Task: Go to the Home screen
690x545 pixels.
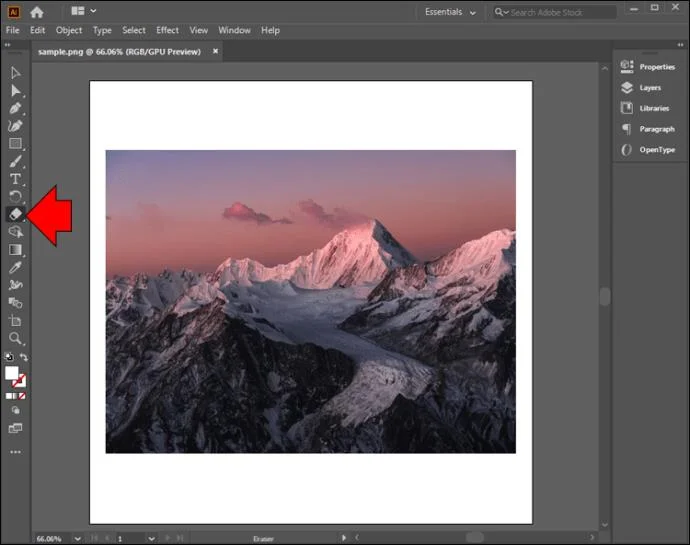Action: click(37, 12)
